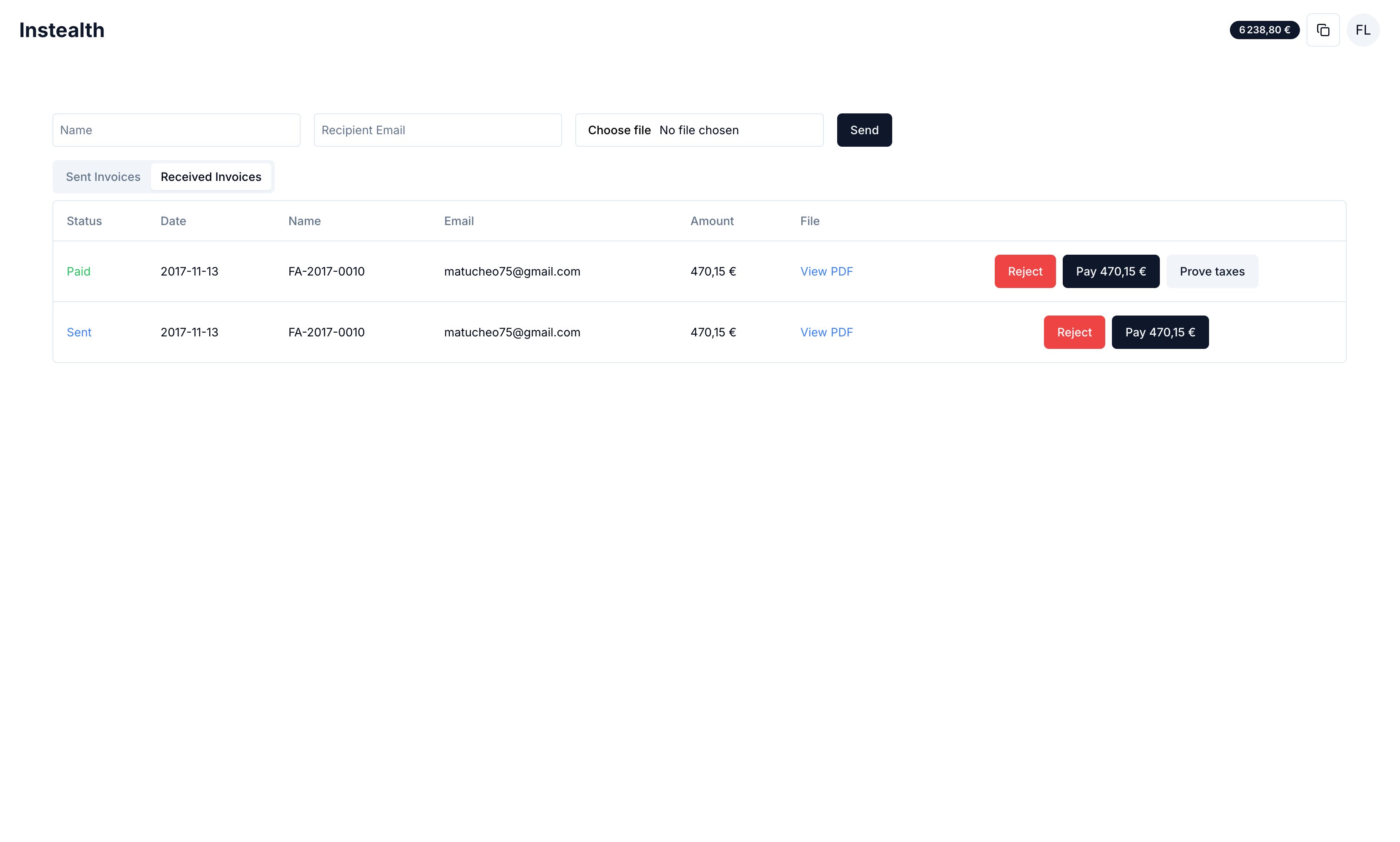Switch to Received Invoices tab
The width and height of the screenshot is (1400, 842).
tap(211, 176)
